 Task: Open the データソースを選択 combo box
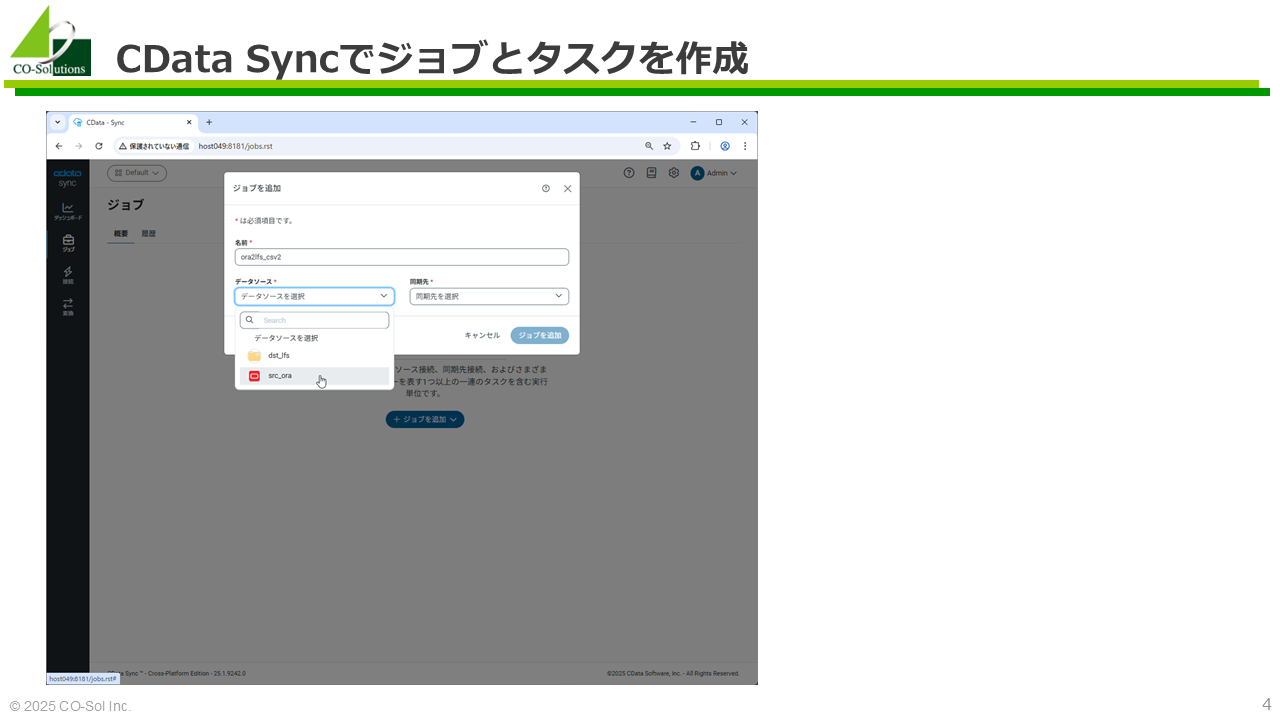(x=314, y=296)
